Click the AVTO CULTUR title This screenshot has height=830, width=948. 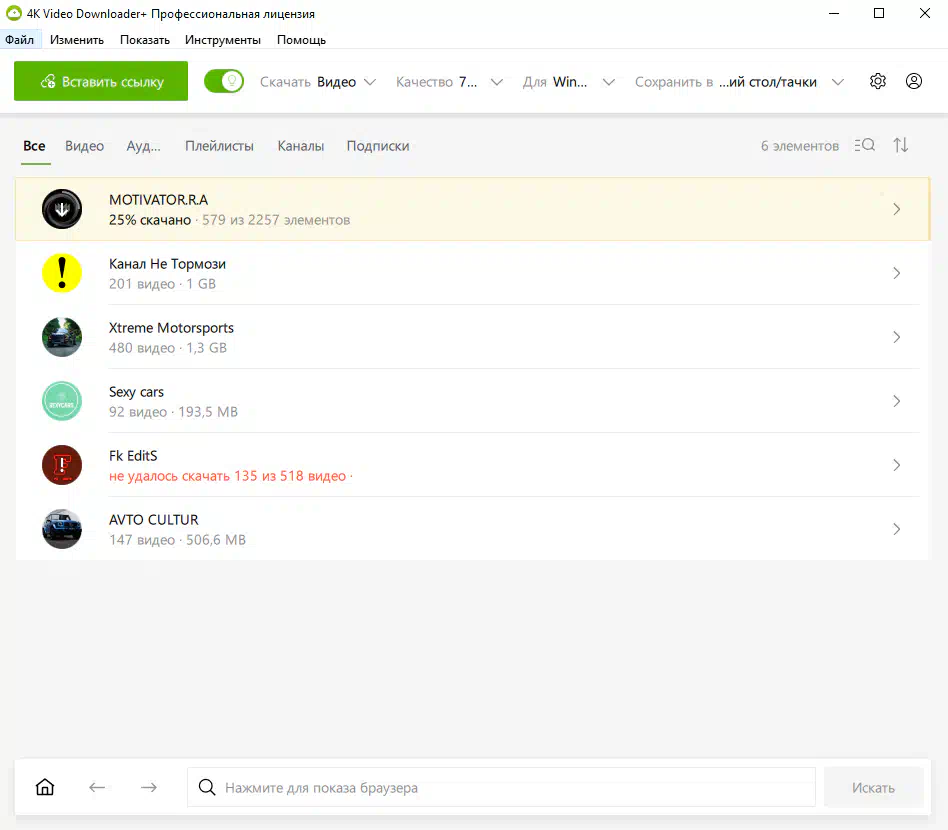point(154,520)
